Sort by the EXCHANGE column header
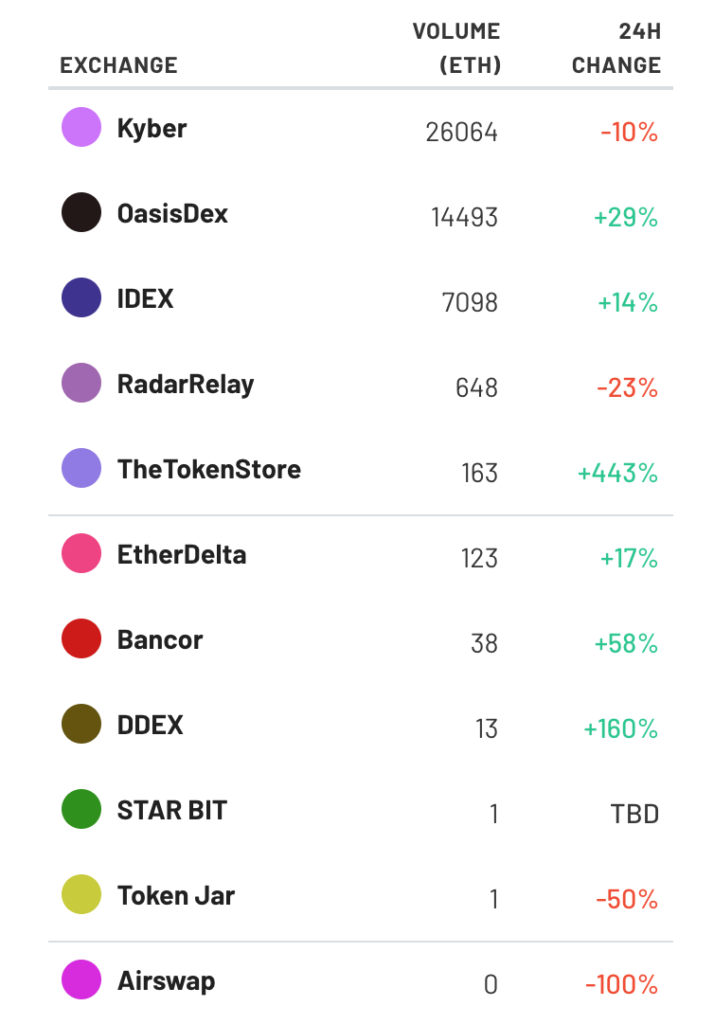The height and width of the screenshot is (1024, 714). click(119, 65)
